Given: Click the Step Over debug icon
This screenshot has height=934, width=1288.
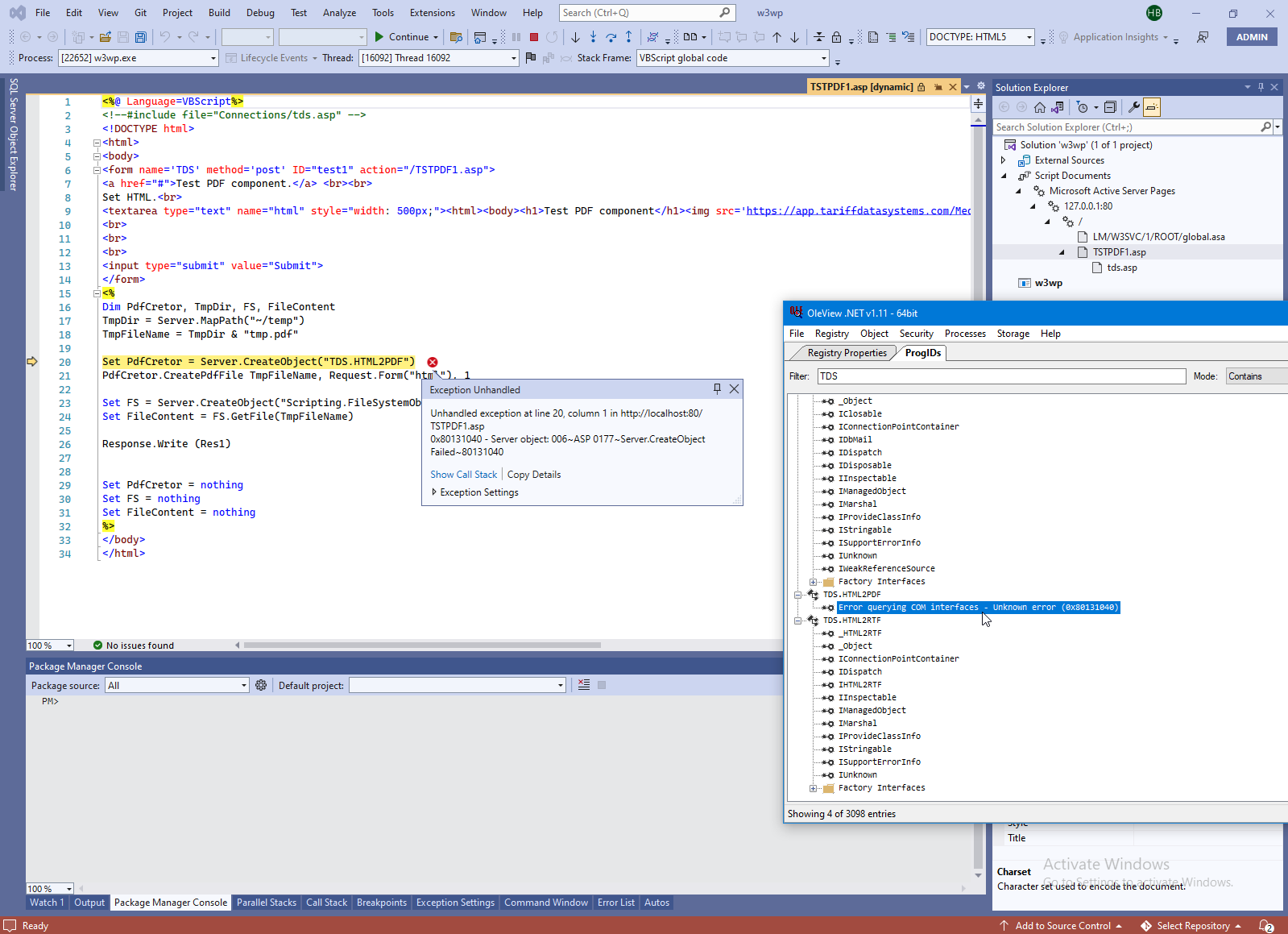Looking at the screenshot, I should point(611,37).
